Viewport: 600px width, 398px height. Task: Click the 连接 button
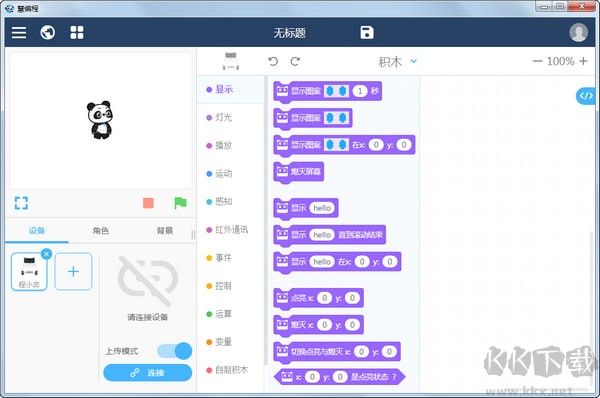[148, 372]
